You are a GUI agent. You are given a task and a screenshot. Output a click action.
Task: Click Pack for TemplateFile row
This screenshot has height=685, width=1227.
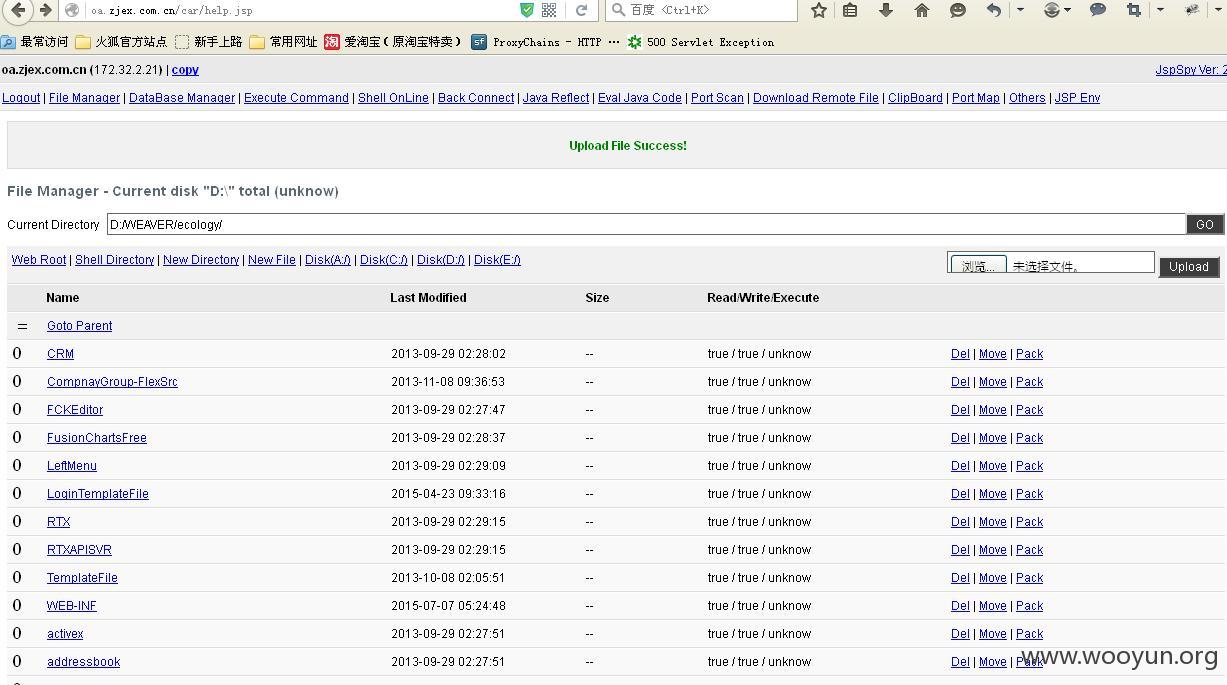[x=1029, y=578]
